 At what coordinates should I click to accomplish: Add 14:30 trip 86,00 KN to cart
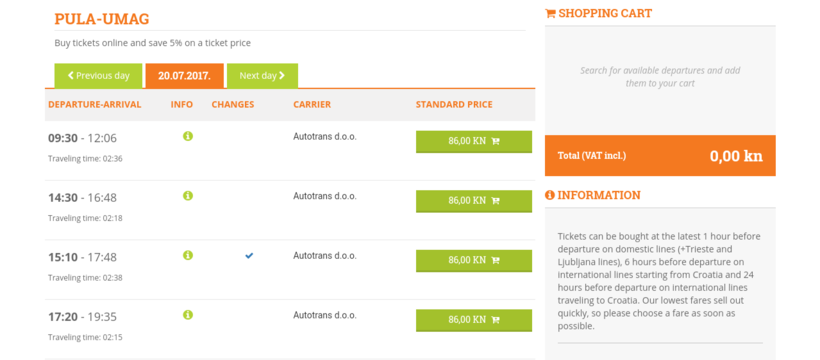[474, 201]
